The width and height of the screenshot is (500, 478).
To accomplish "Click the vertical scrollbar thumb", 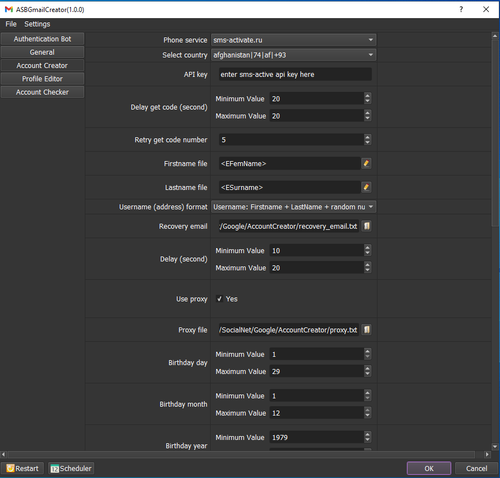I will [x=495, y=133].
